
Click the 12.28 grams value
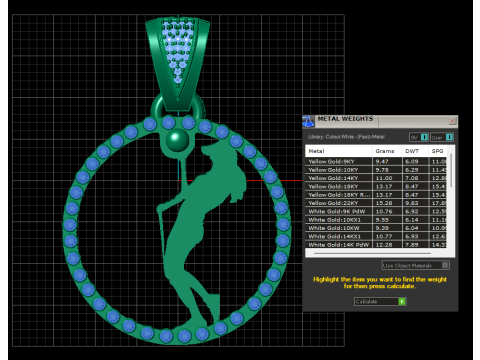pos(384,244)
